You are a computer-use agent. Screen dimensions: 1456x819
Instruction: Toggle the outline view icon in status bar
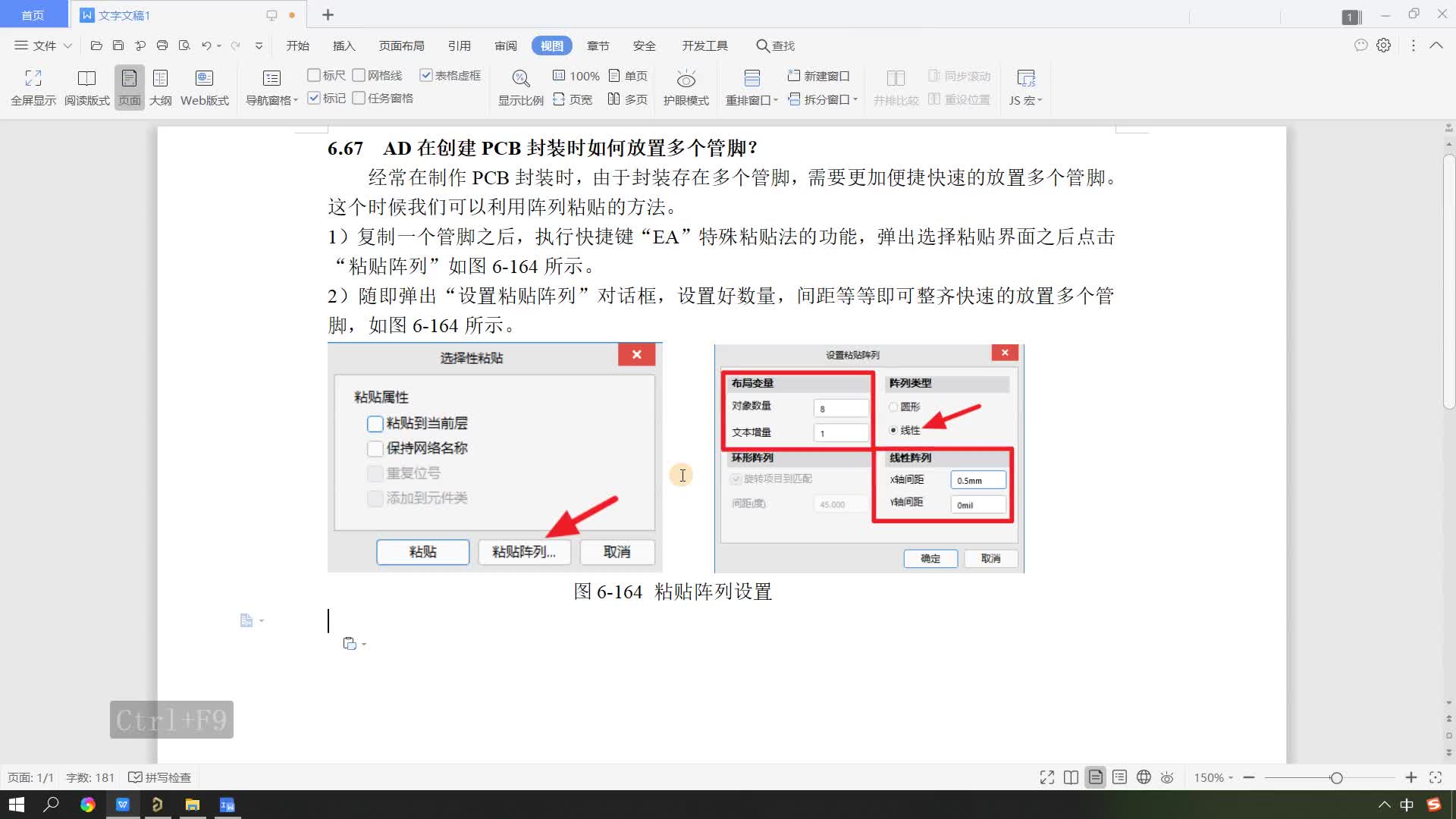point(1119,777)
